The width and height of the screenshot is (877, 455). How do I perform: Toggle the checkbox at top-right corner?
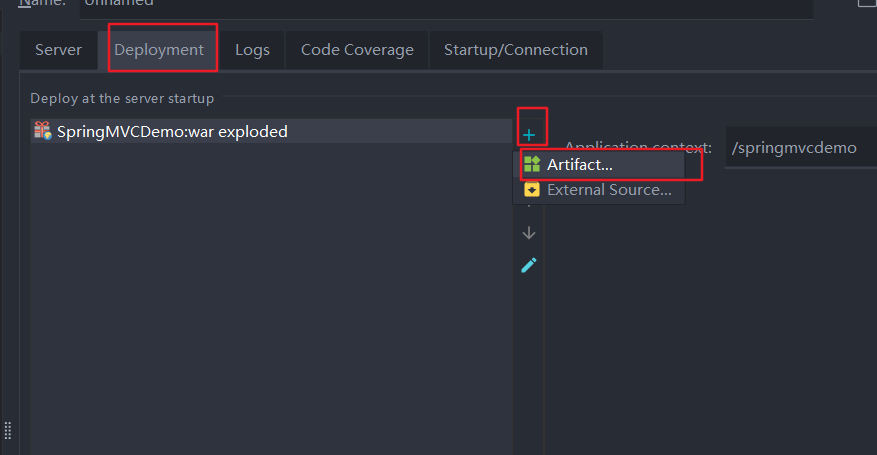867,3
